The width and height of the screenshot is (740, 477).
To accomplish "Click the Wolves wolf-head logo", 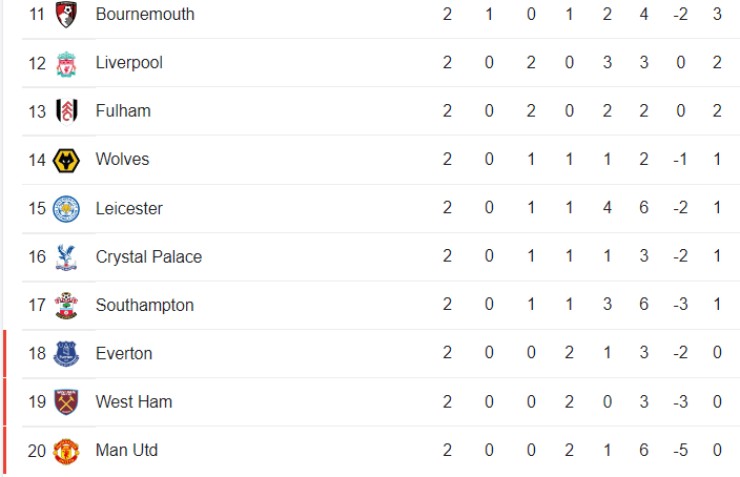I will [66, 160].
